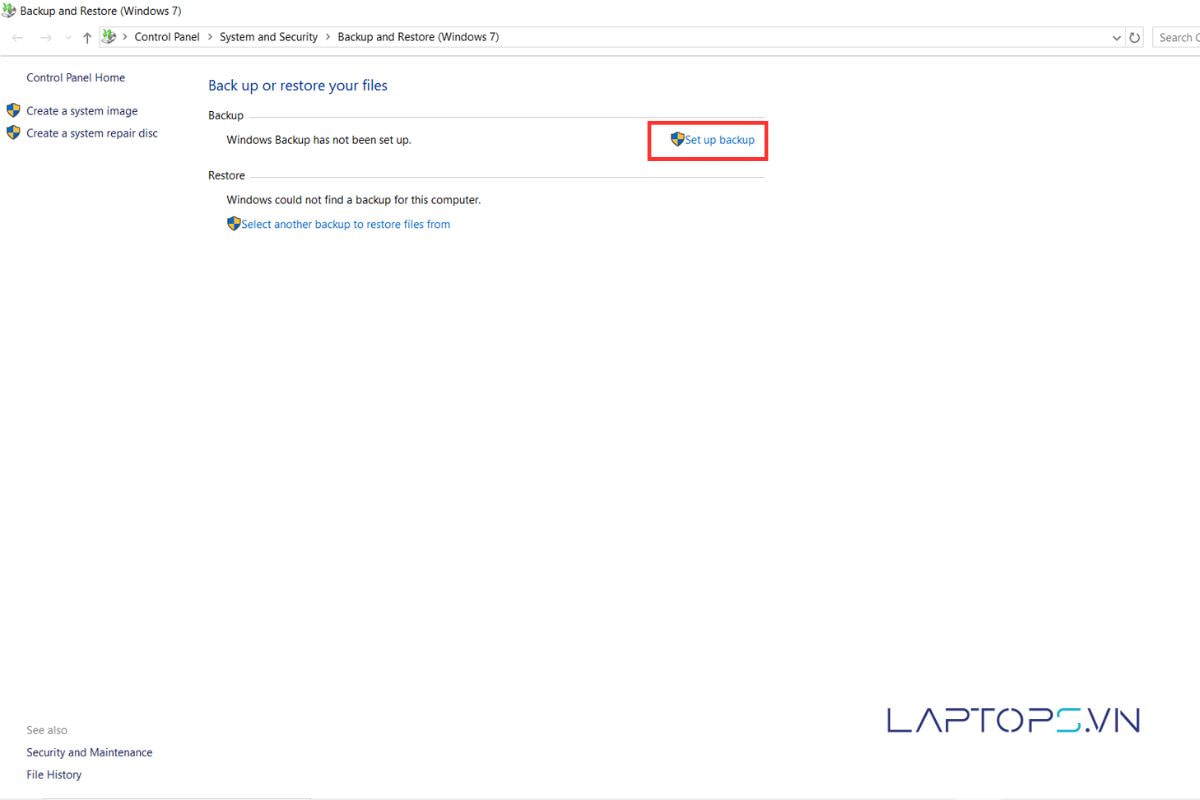Viewport: 1200px width, 800px height.
Task: Go to System and Security breadcrumb
Action: (x=268, y=37)
